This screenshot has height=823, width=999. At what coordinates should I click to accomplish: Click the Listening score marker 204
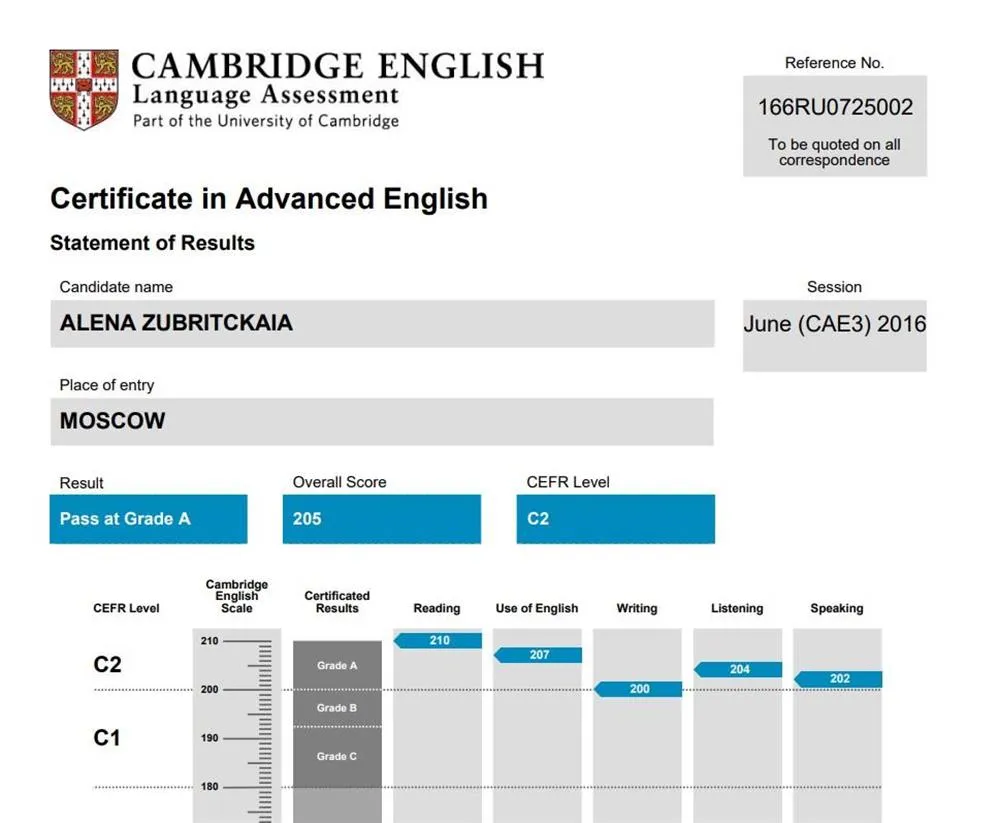pos(738,669)
